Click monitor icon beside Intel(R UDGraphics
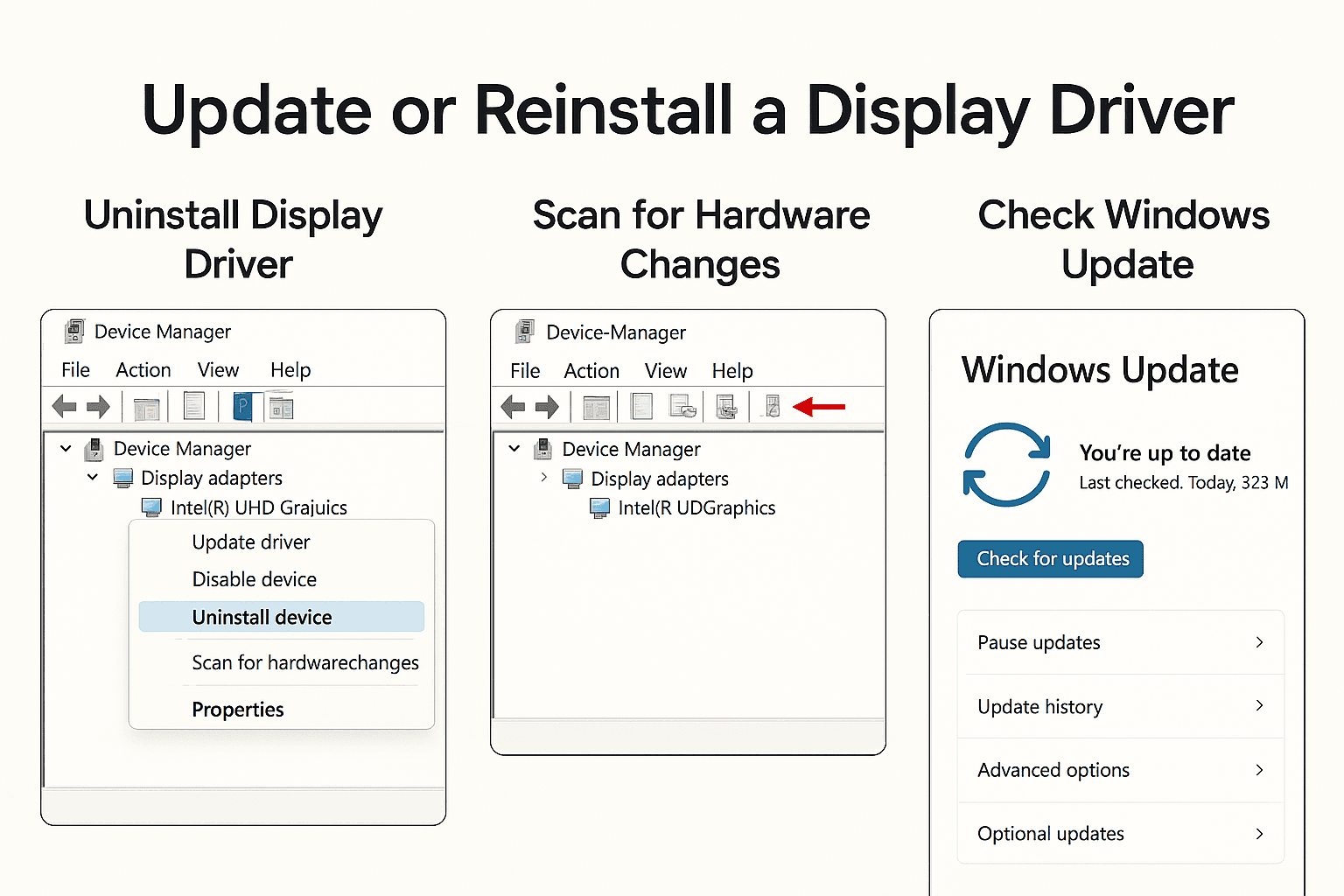The height and width of the screenshot is (896, 1344). [x=600, y=508]
